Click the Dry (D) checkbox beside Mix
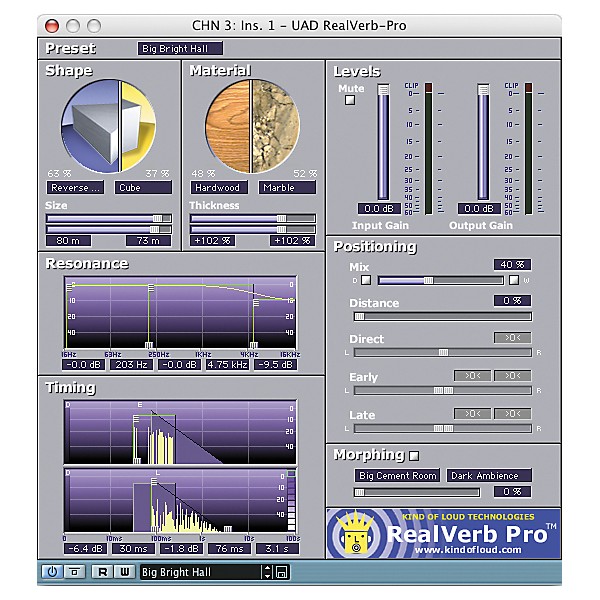This screenshot has width=600, height=600. coord(366,280)
